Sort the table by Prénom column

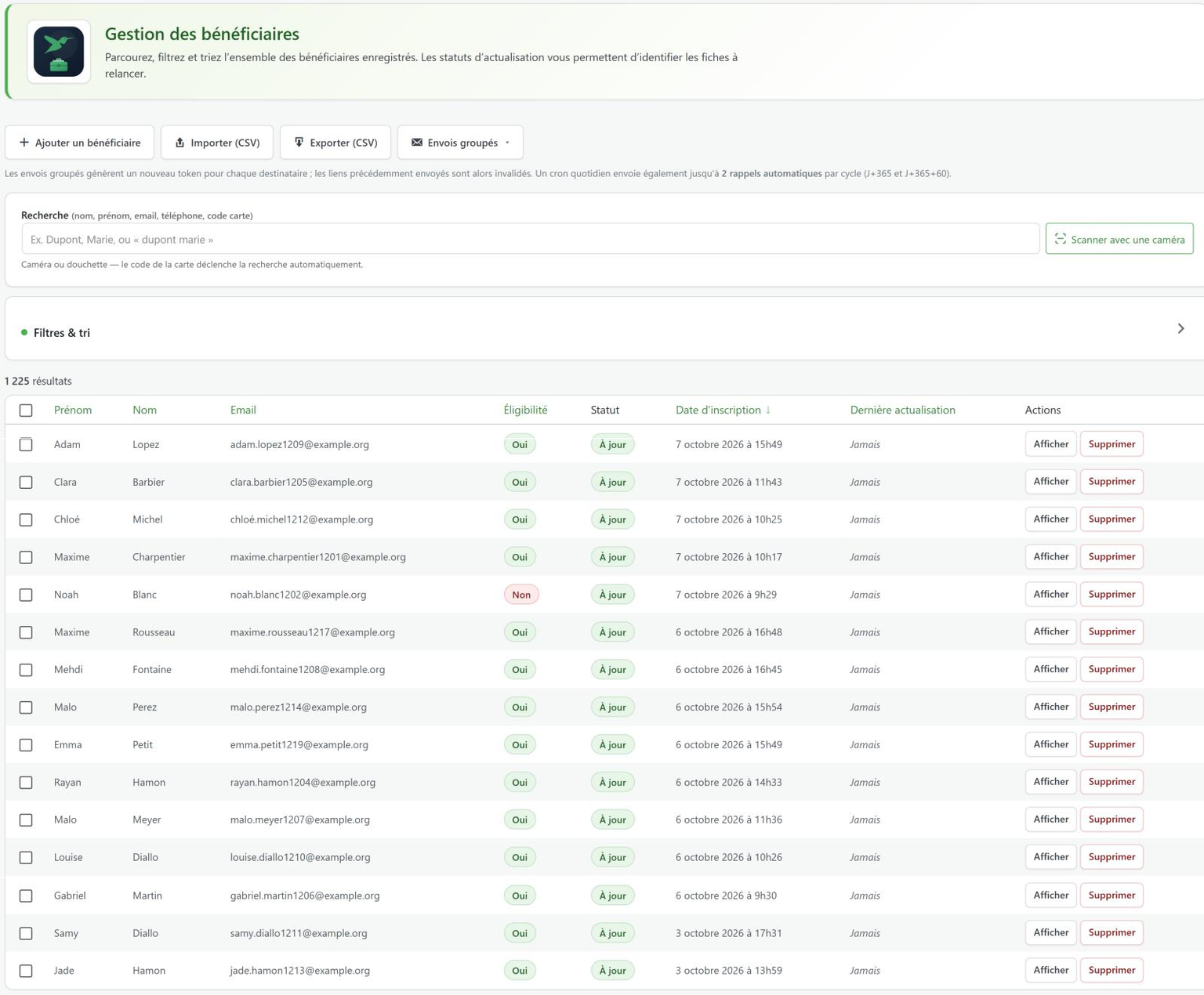pyautogui.click(x=73, y=410)
